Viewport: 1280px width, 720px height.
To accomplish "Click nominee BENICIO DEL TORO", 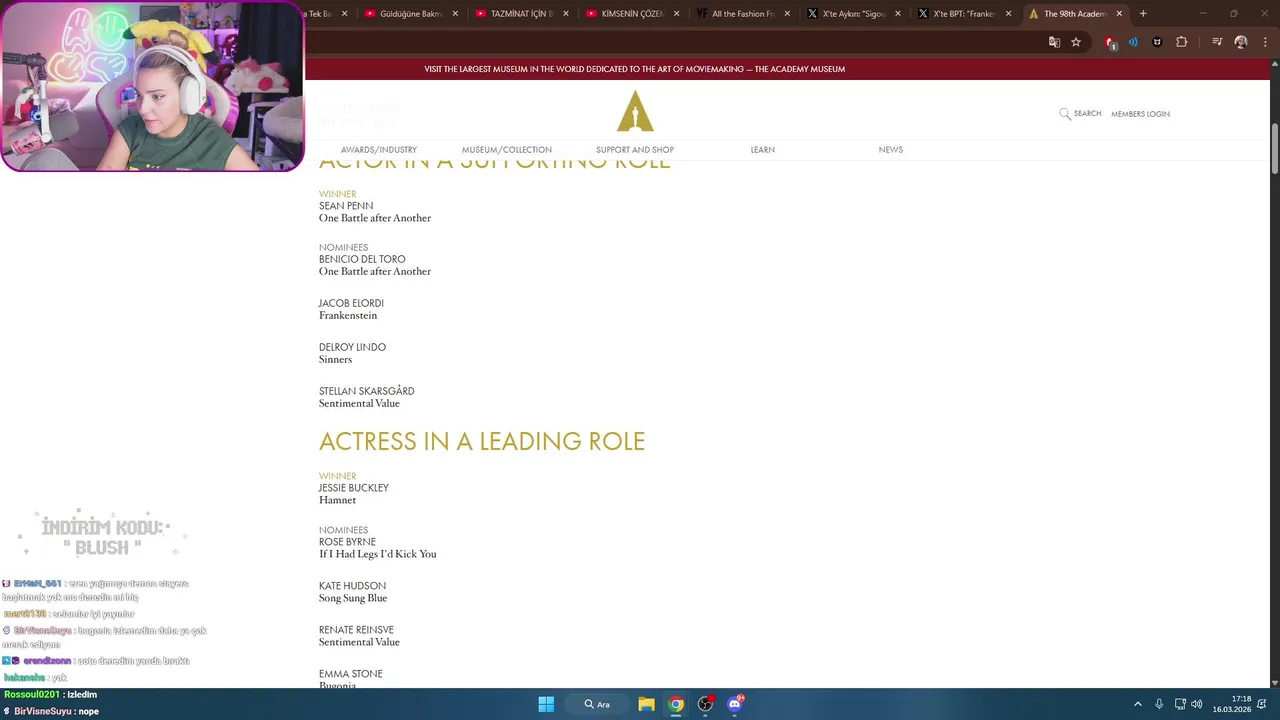I will 362,259.
